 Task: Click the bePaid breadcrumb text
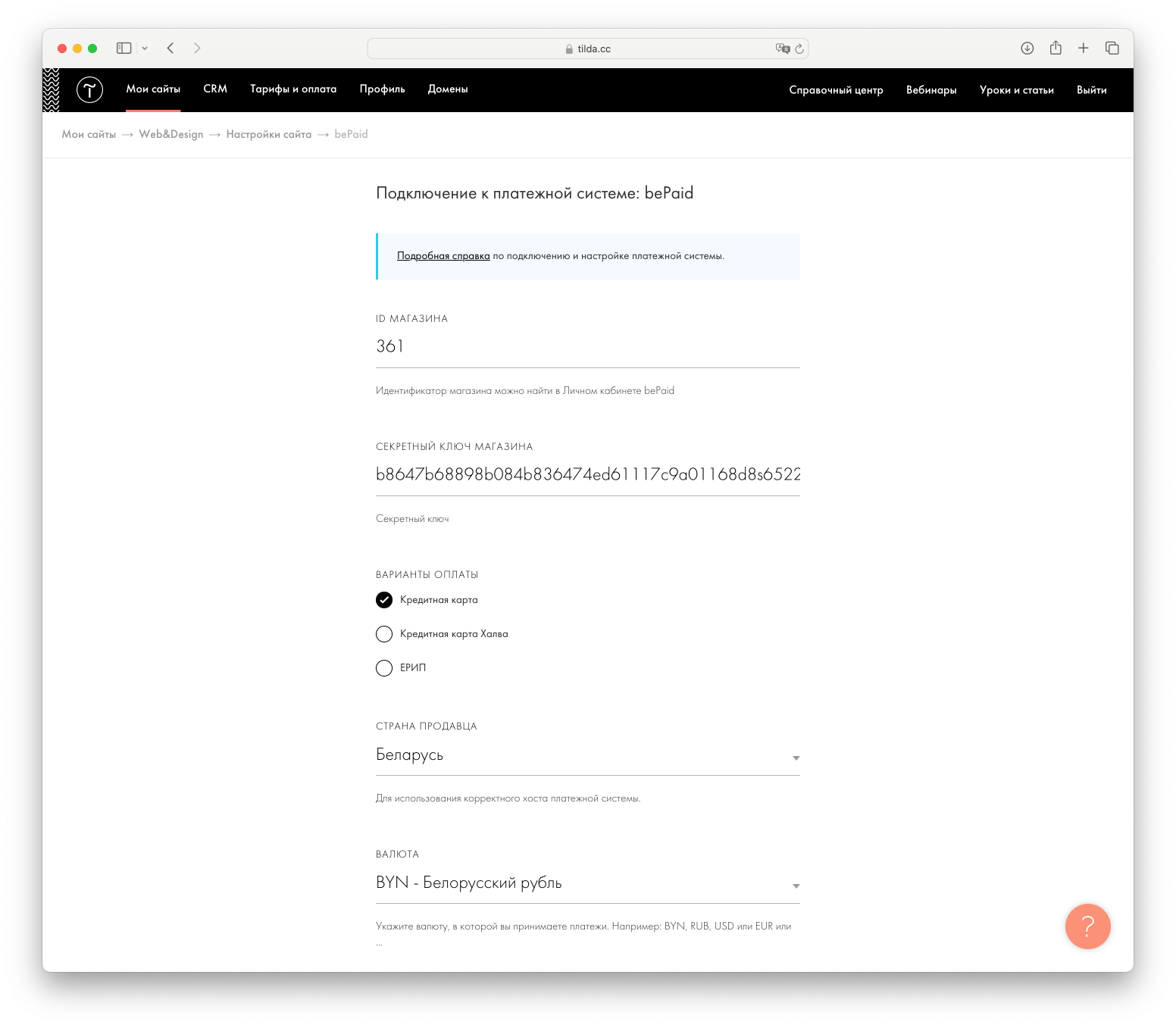coord(351,134)
